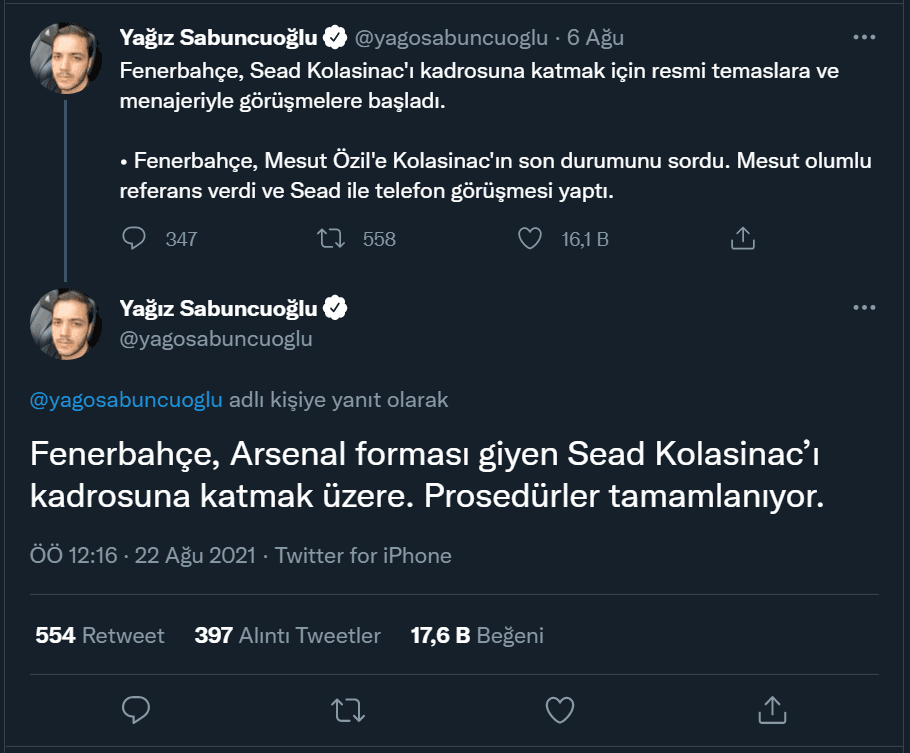The image size is (910, 753).
Task: Open Yağız Sabuncuoğlu's name on the main tweet
Action: pyautogui.click(x=218, y=308)
